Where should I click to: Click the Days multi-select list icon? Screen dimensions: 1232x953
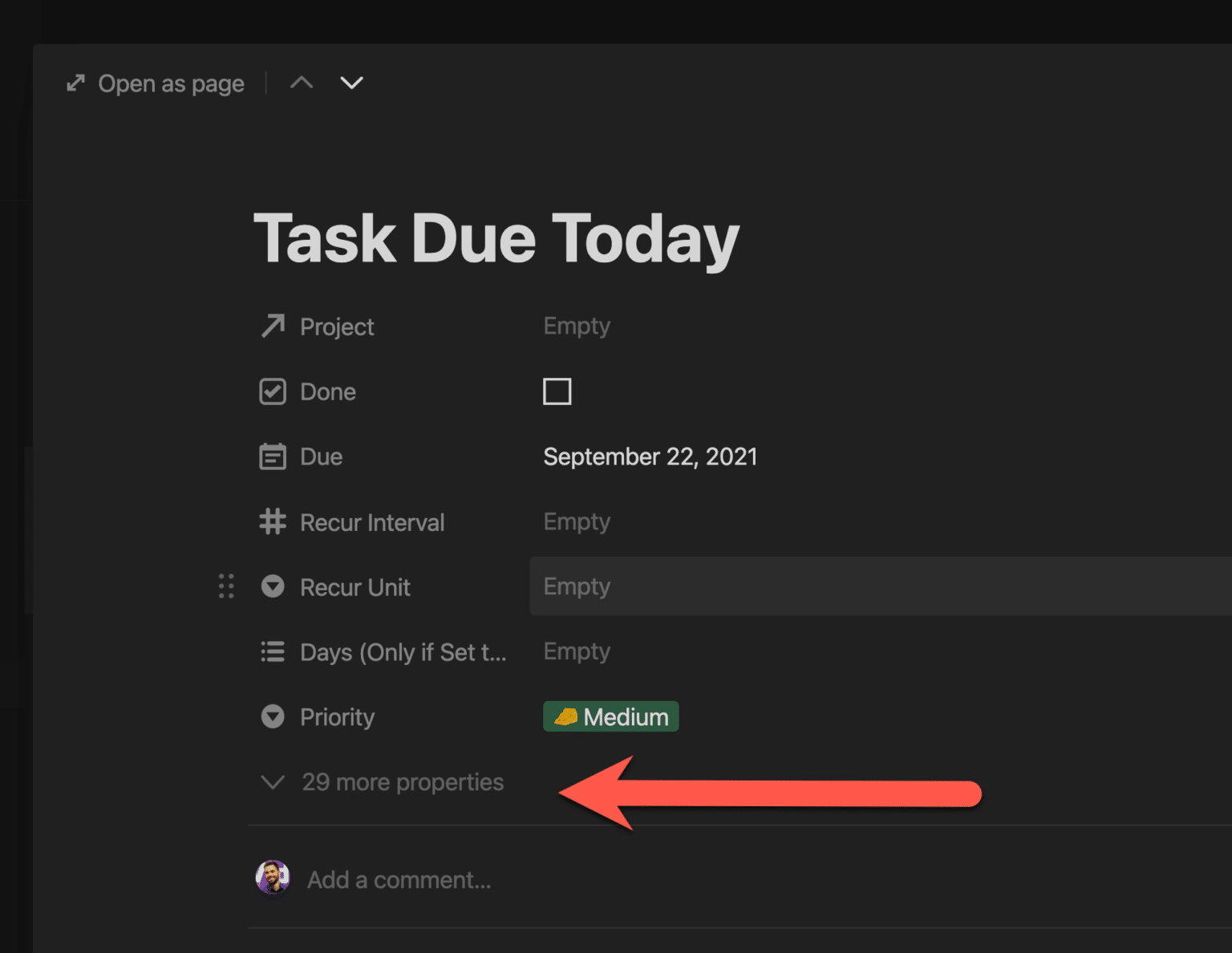[273, 652]
